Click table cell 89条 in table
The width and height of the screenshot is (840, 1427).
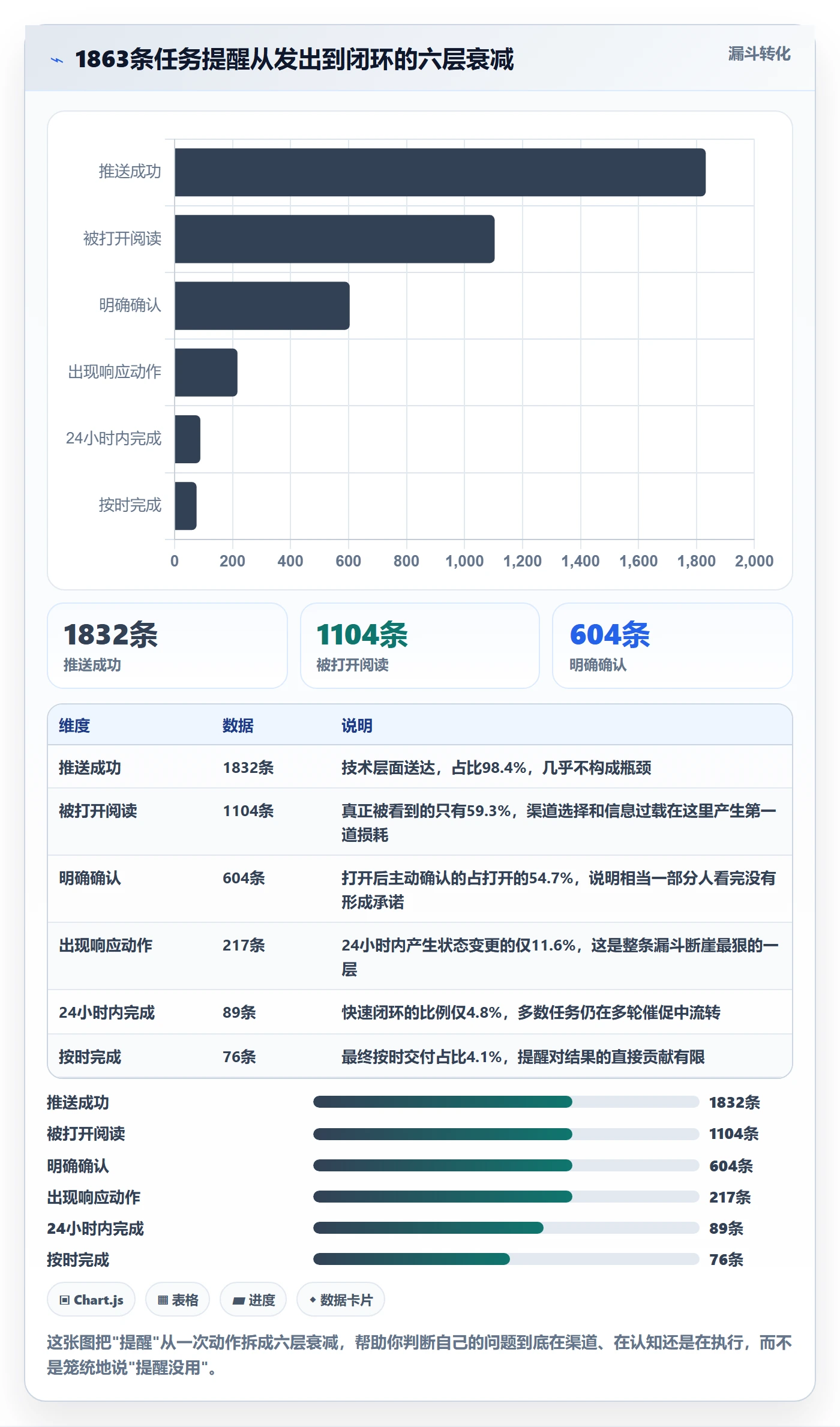click(x=239, y=1012)
